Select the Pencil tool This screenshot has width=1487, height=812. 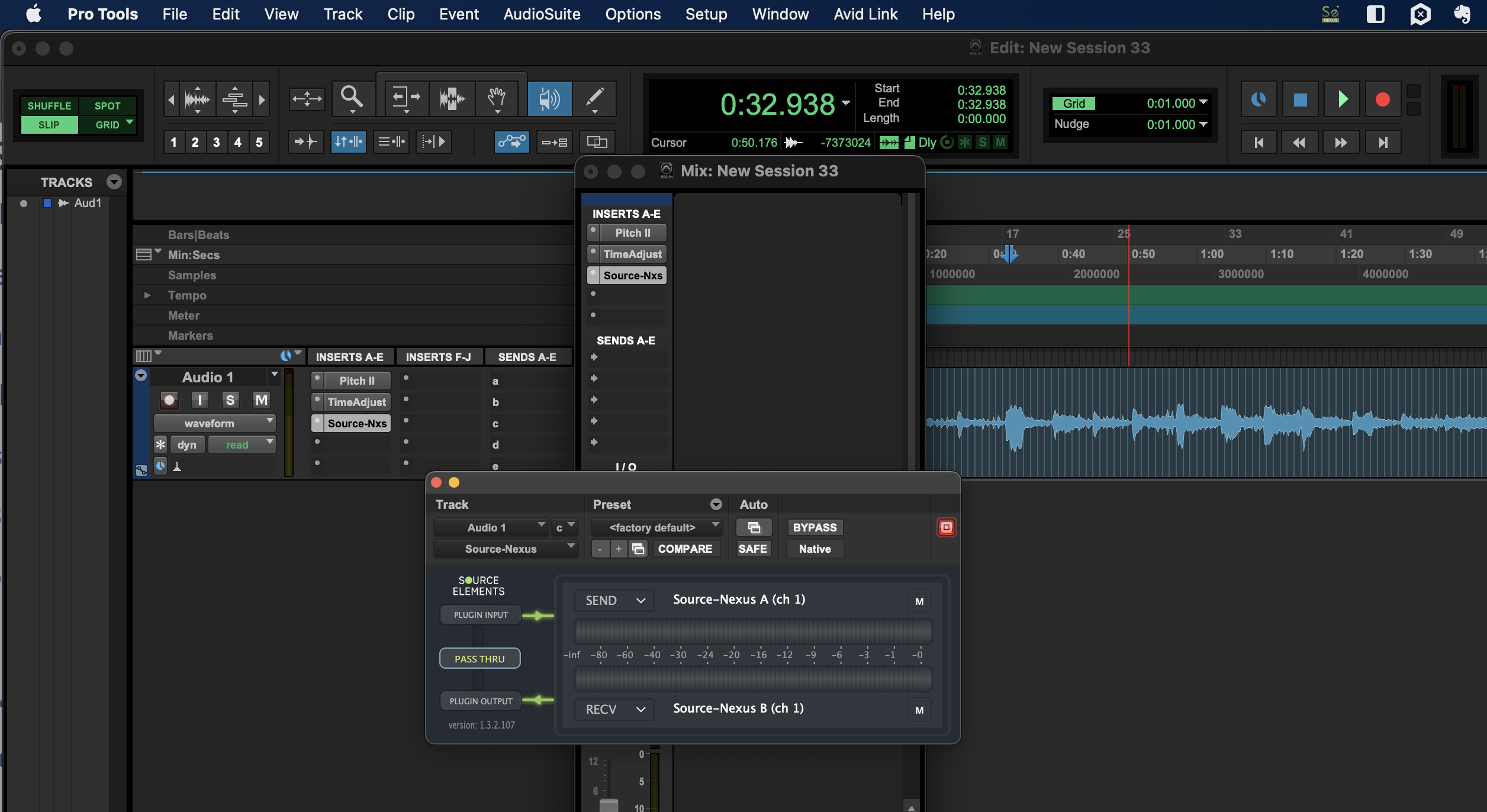[594, 98]
